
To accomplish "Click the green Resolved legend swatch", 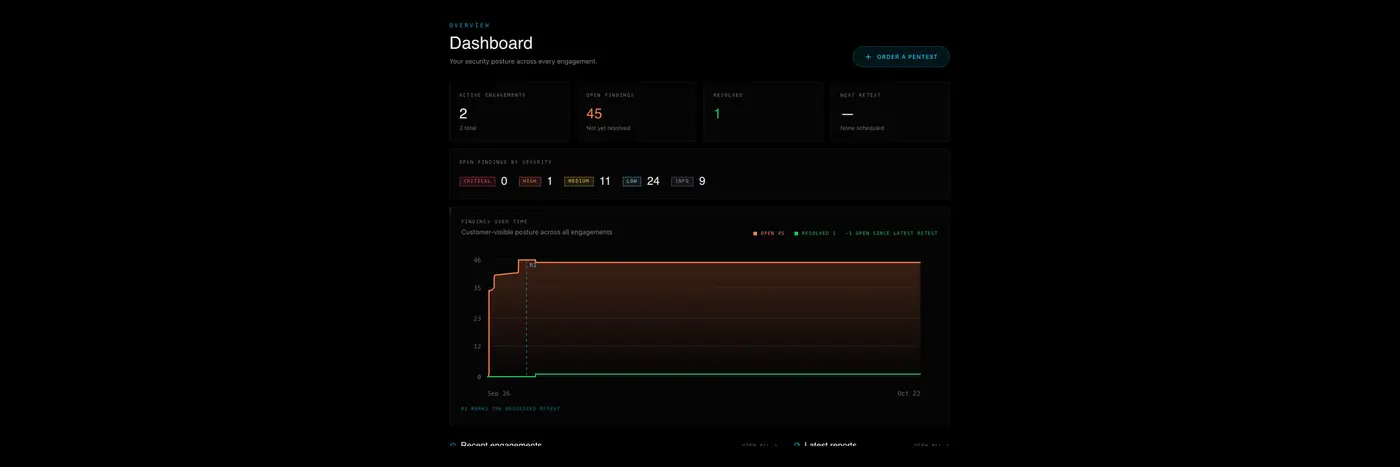I will pyautogui.click(x=796, y=233).
